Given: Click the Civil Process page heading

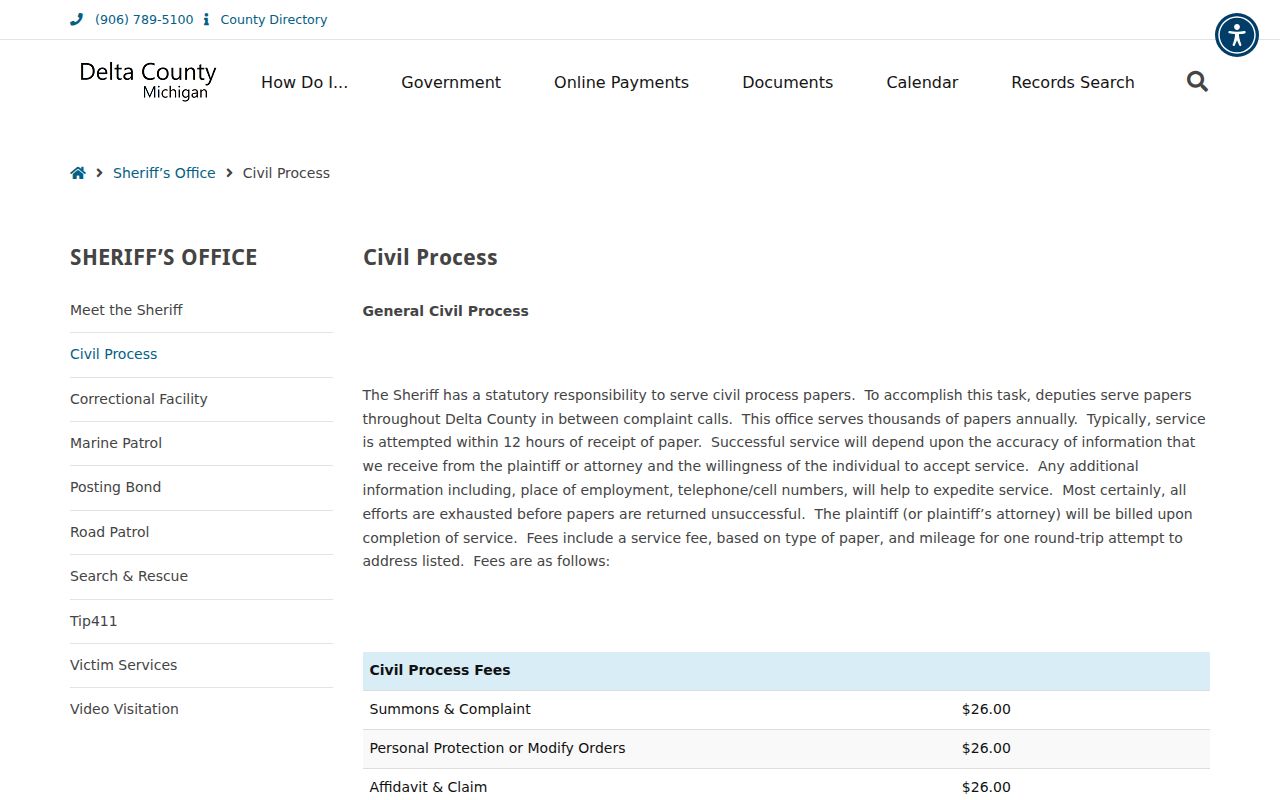Looking at the screenshot, I should pos(430,257).
